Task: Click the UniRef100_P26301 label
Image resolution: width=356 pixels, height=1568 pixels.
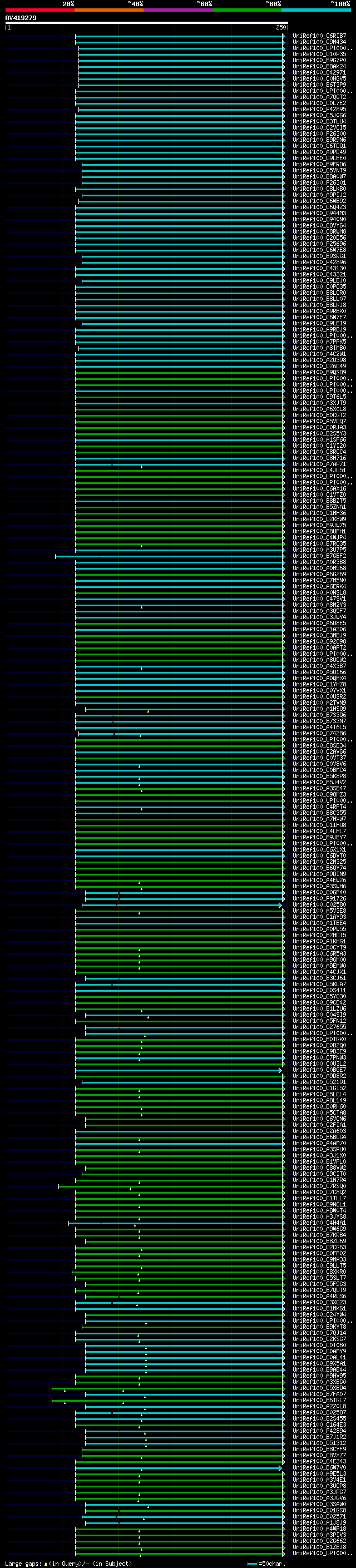Action: 319,182
